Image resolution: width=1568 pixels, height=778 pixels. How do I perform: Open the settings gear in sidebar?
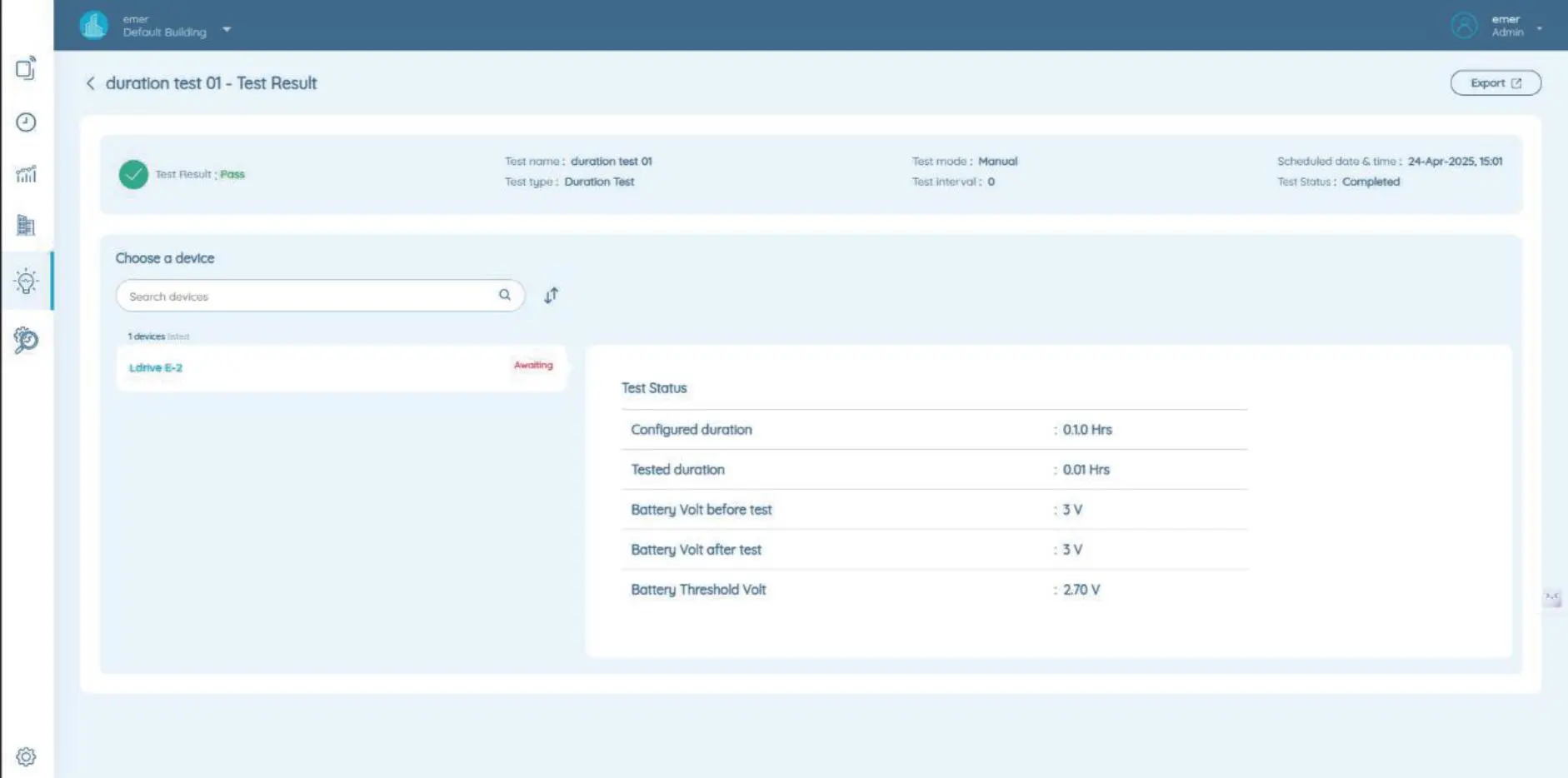point(26,756)
